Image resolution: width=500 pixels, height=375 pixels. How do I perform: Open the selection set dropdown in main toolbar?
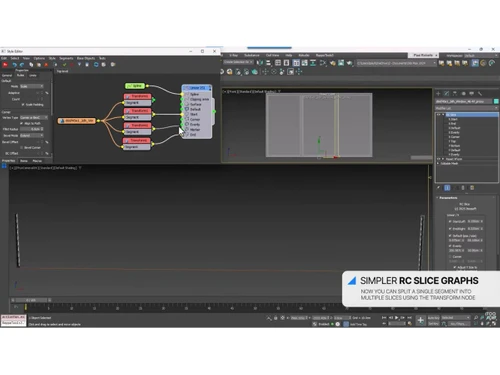click(238, 62)
